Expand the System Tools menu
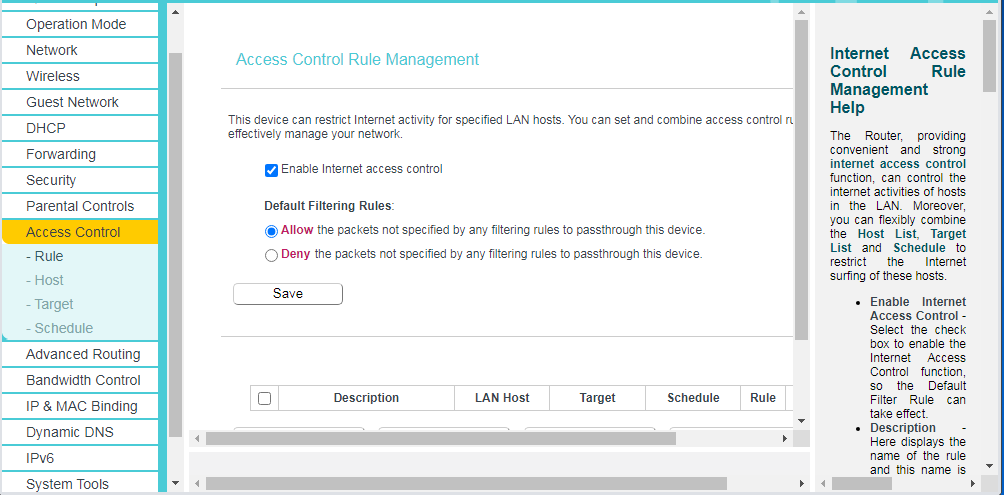This screenshot has width=1004, height=495. click(67, 484)
